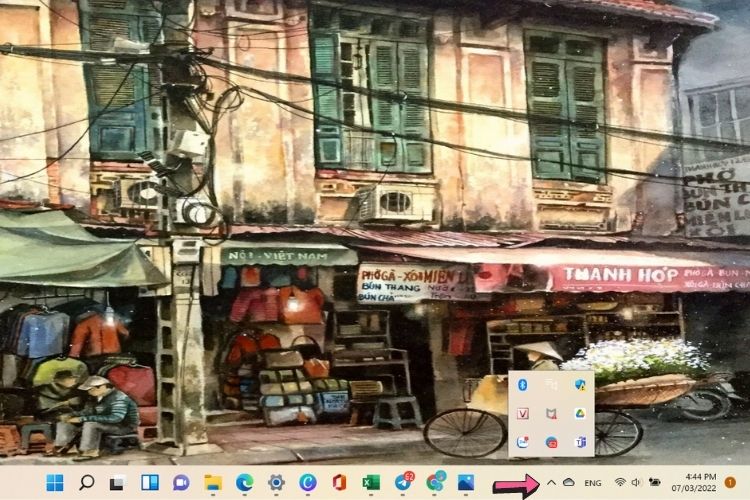750x500 pixels.
Task: Open File Explorer folder icon
Action: pos(213,483)
